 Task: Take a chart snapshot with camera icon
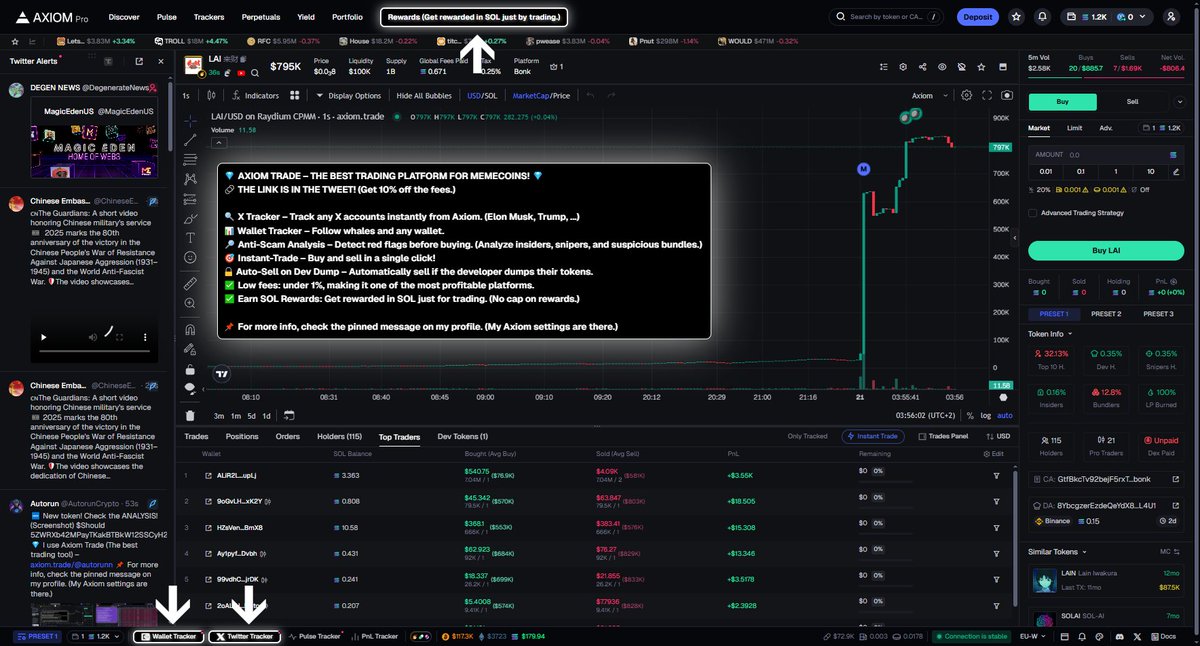[1005, 95]
